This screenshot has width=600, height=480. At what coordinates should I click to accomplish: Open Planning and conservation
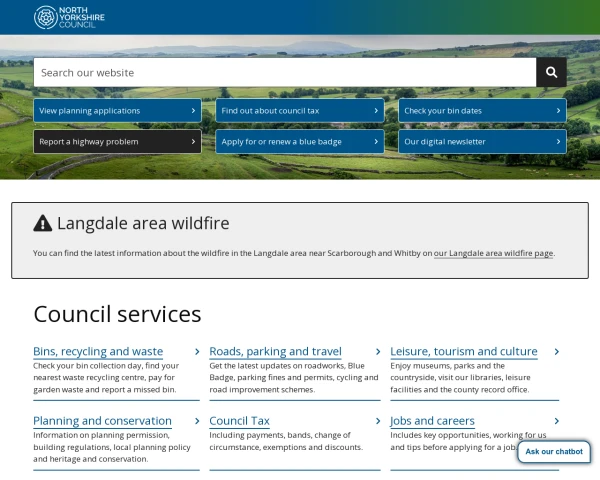point(103,421)
